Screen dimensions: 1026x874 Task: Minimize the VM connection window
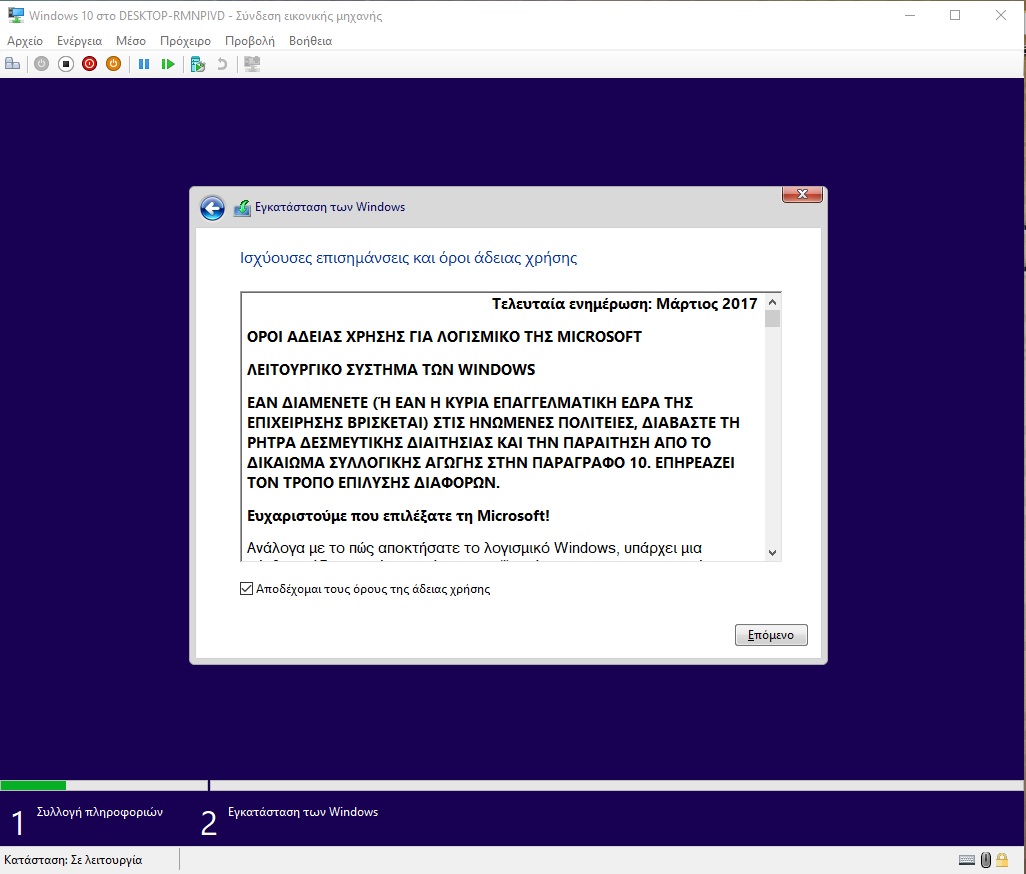[x=910, y=15]
